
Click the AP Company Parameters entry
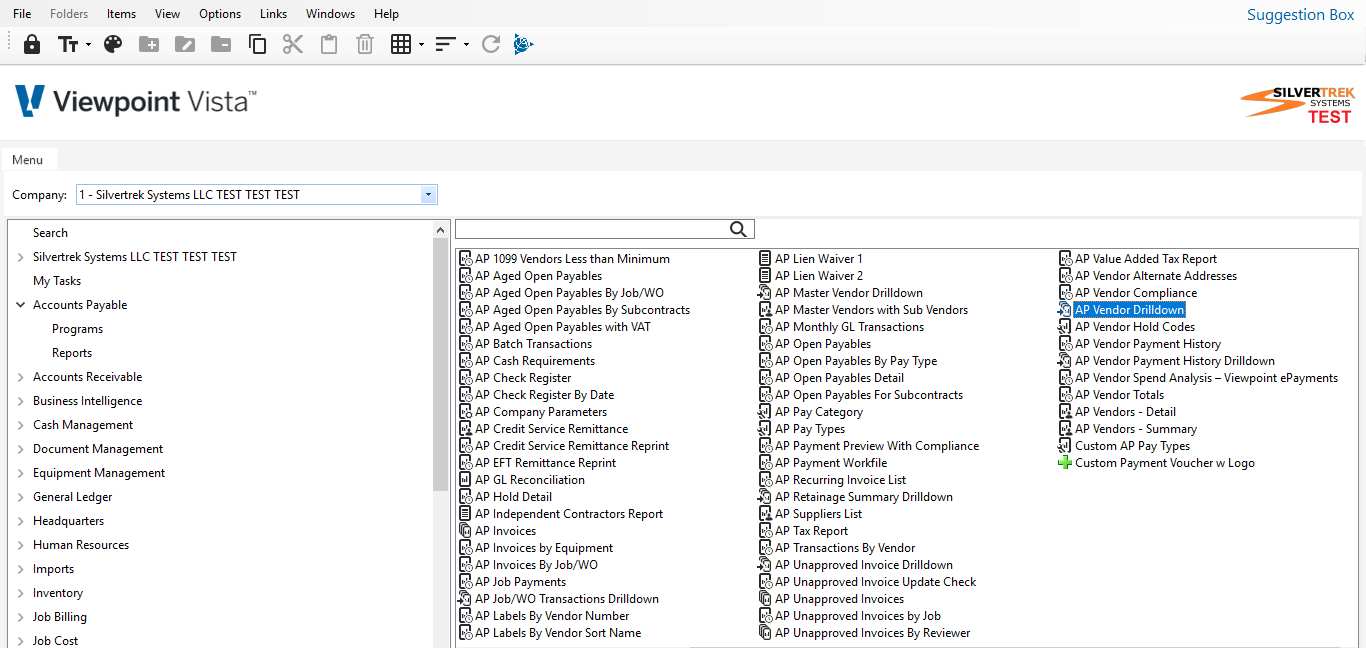[x=541, y=412]
